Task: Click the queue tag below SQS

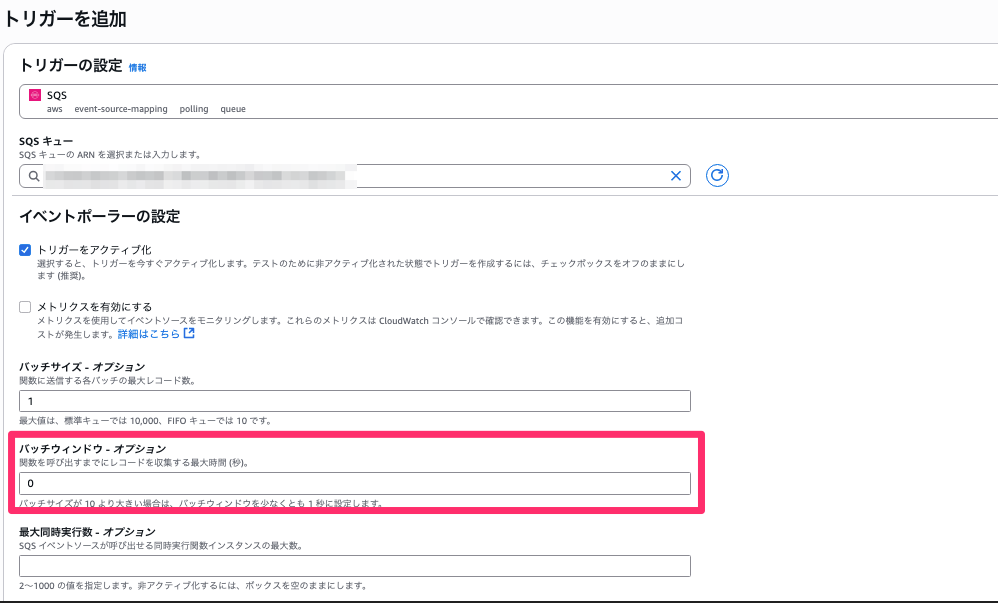Action: [x=233, y=109]
